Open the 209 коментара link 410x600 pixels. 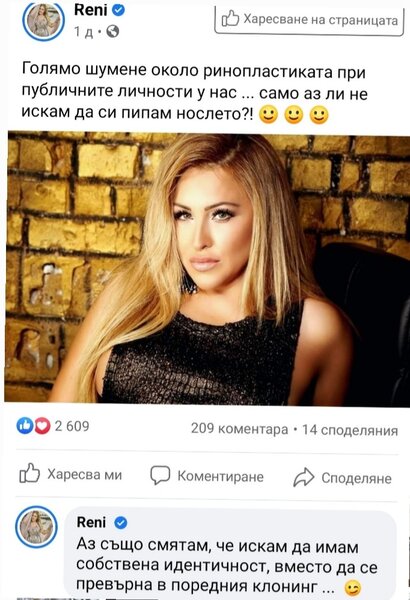[x=239, y=429]
